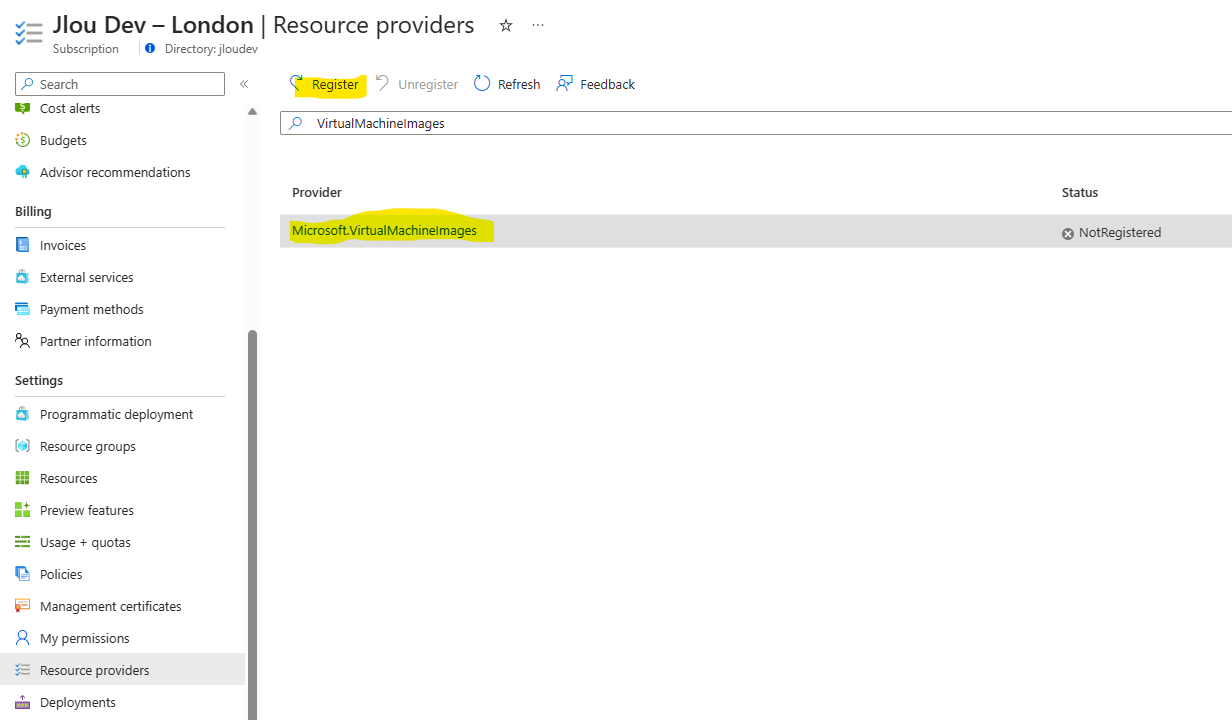Click the Cost alerts dollar icon
Image resolution: width=1232 pixels, height=720 pixels.
pyautogui.click(x=23, y=108)
